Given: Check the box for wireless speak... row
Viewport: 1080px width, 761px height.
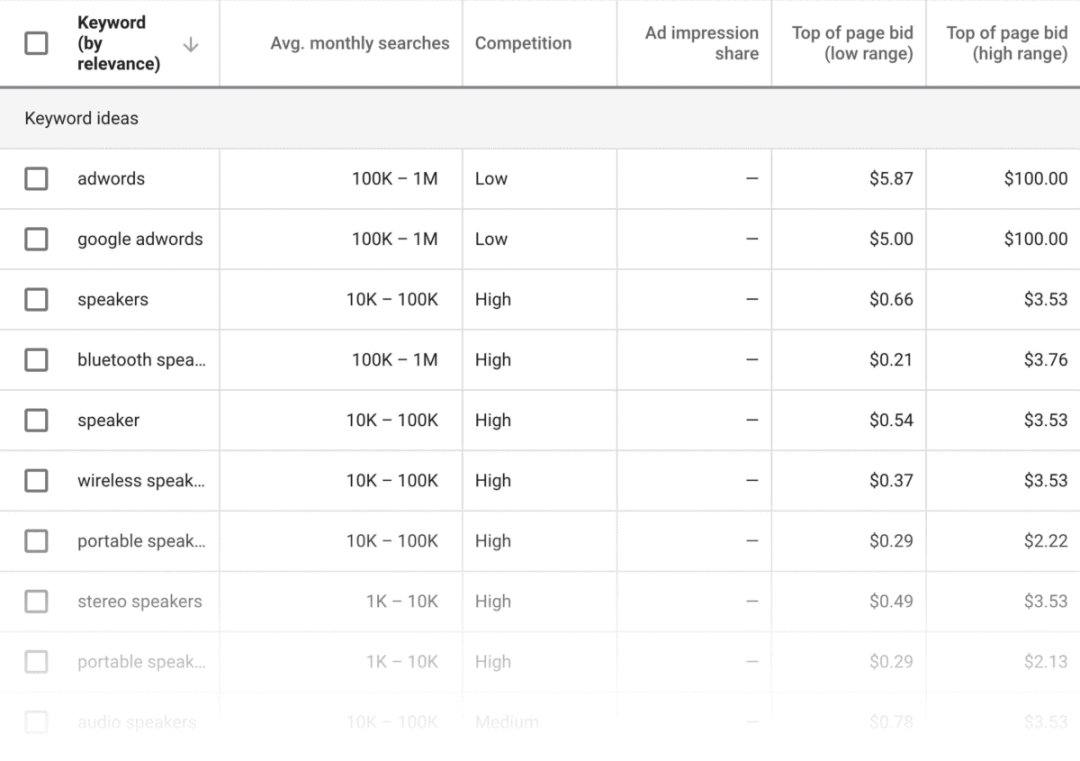Looking at the screenshot, I should tap(36, 481).
